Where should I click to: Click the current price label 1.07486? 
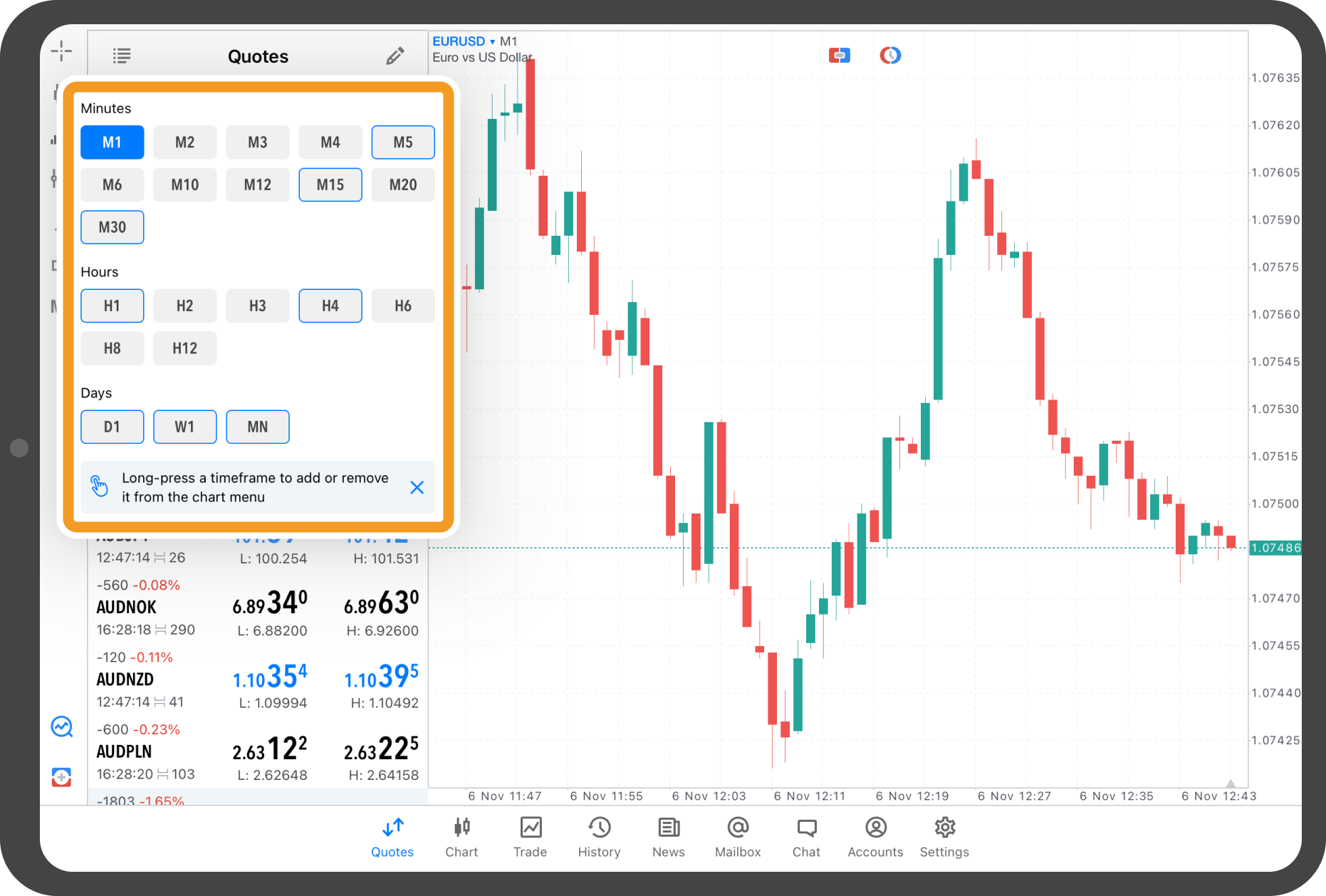[1275, 548]
